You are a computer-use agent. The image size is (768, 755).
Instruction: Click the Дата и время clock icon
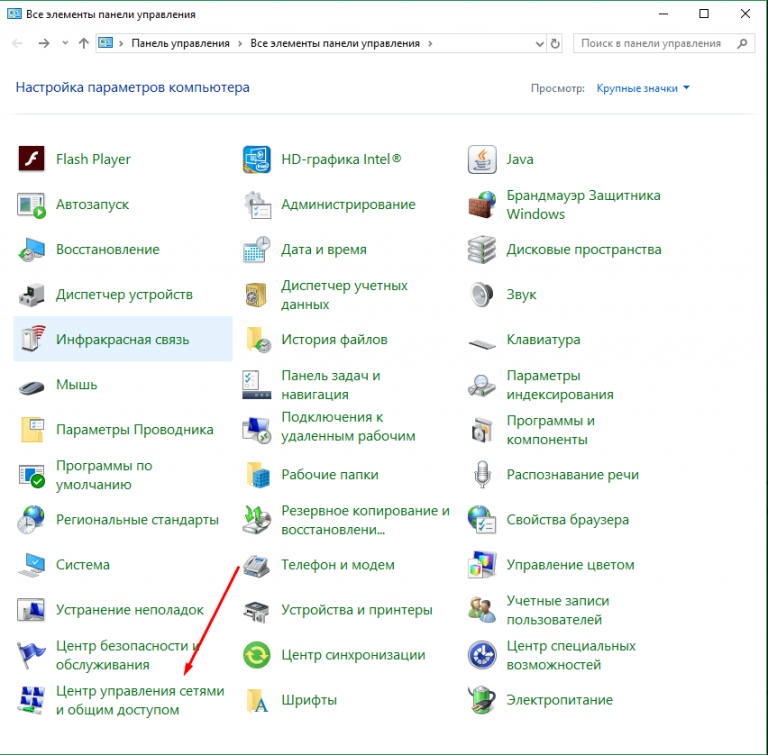coord(258,250)
